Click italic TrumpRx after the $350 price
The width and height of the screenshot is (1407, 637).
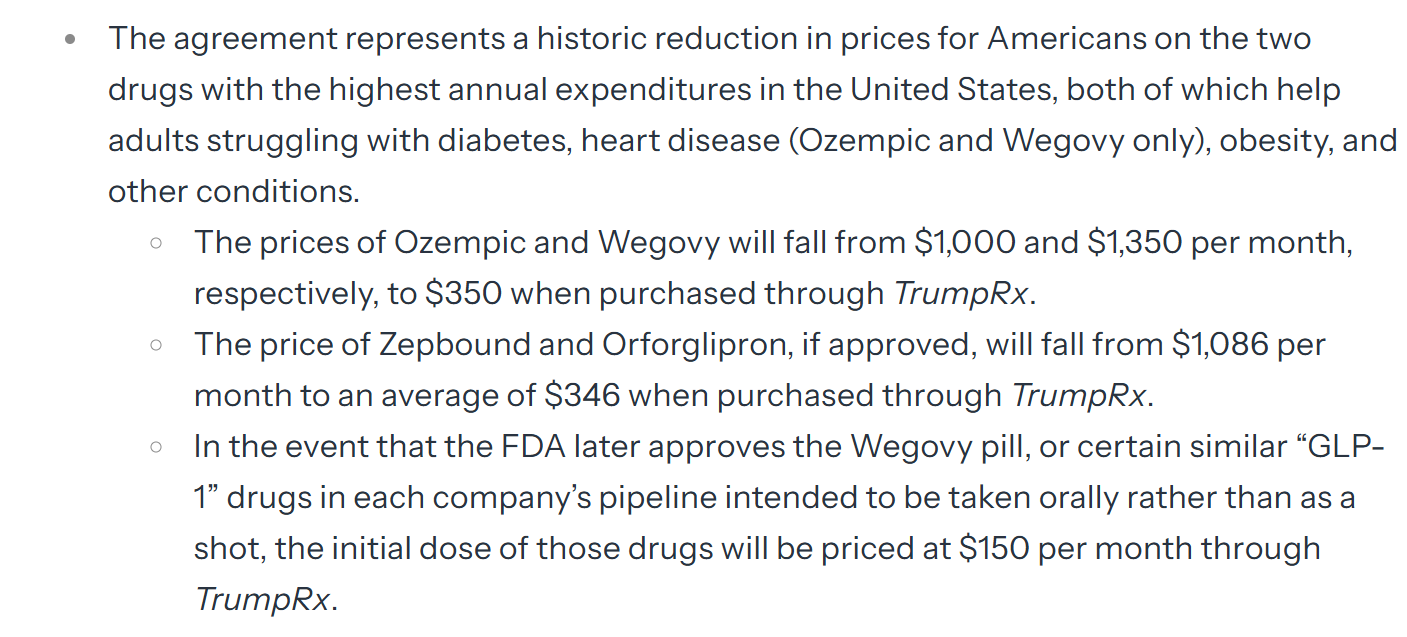(959, 293)
